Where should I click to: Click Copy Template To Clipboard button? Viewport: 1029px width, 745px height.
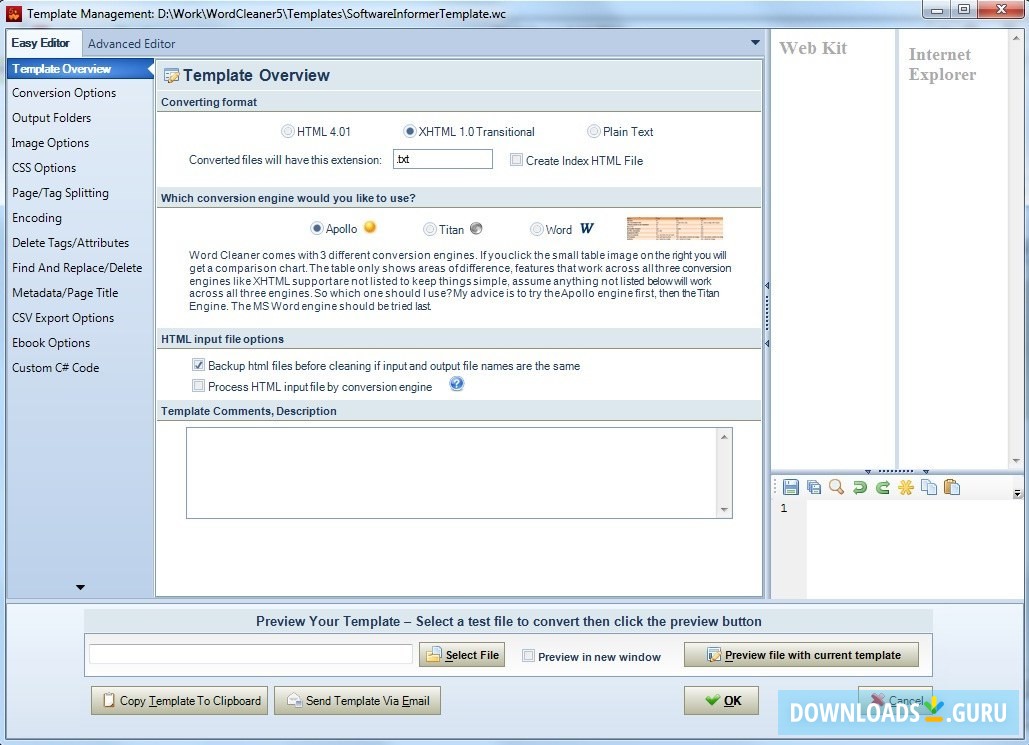(x=179, y=700)
